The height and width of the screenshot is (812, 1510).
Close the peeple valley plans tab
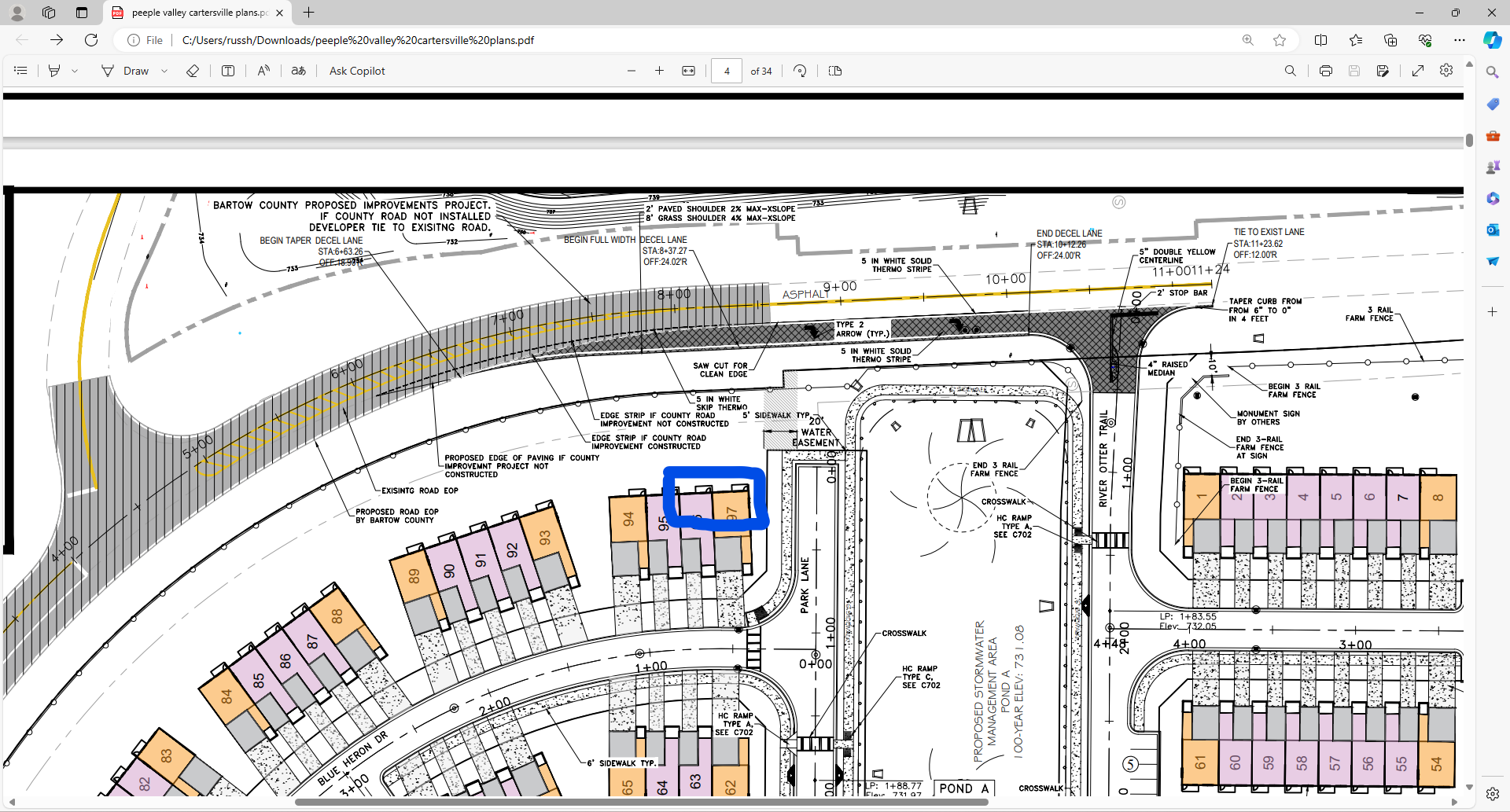pos(279,13)
